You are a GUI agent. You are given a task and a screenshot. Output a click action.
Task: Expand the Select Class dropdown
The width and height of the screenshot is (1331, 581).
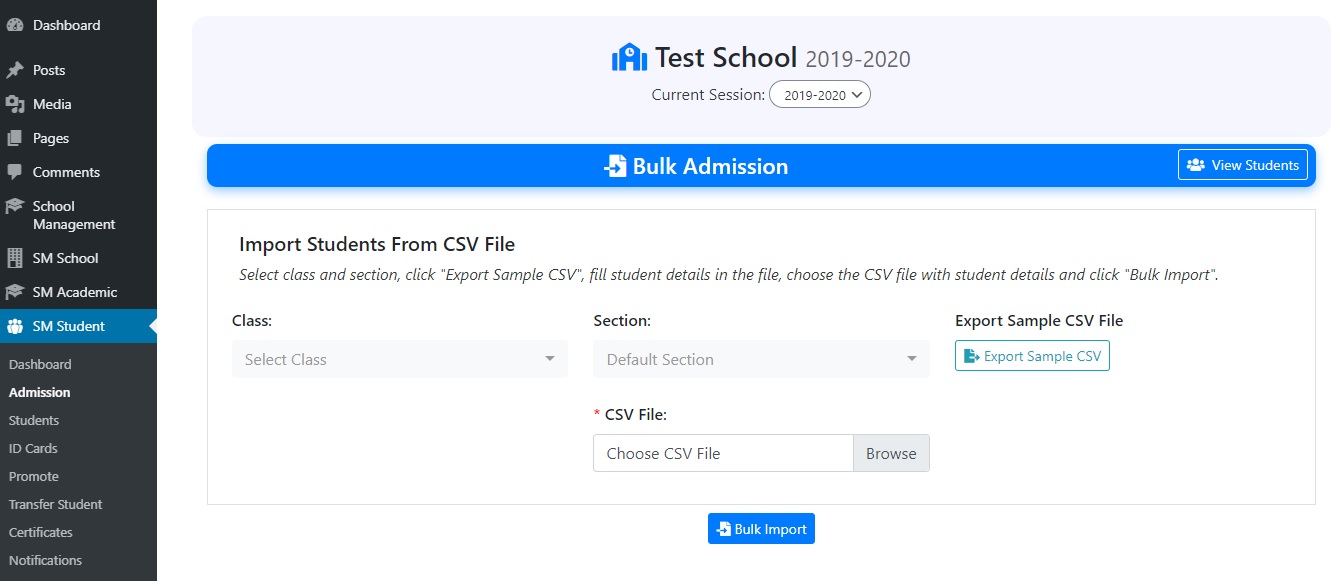pos(399,359)
